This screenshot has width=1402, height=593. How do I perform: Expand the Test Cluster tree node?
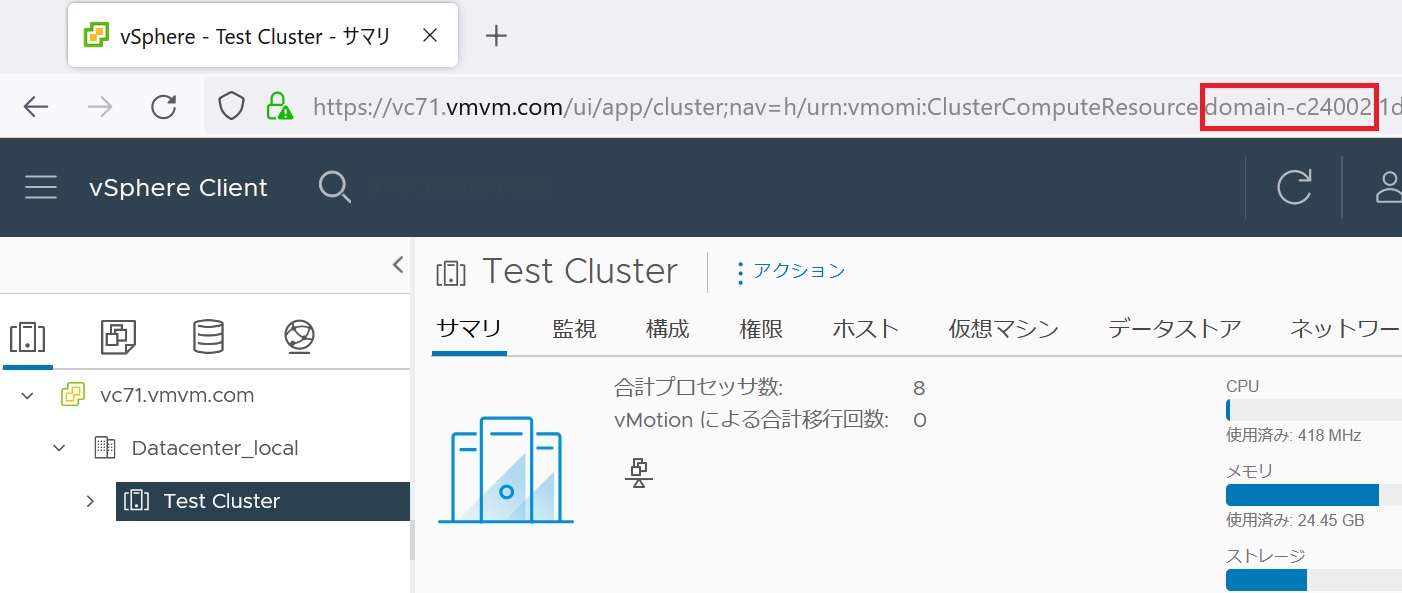(x=91, y=501)
